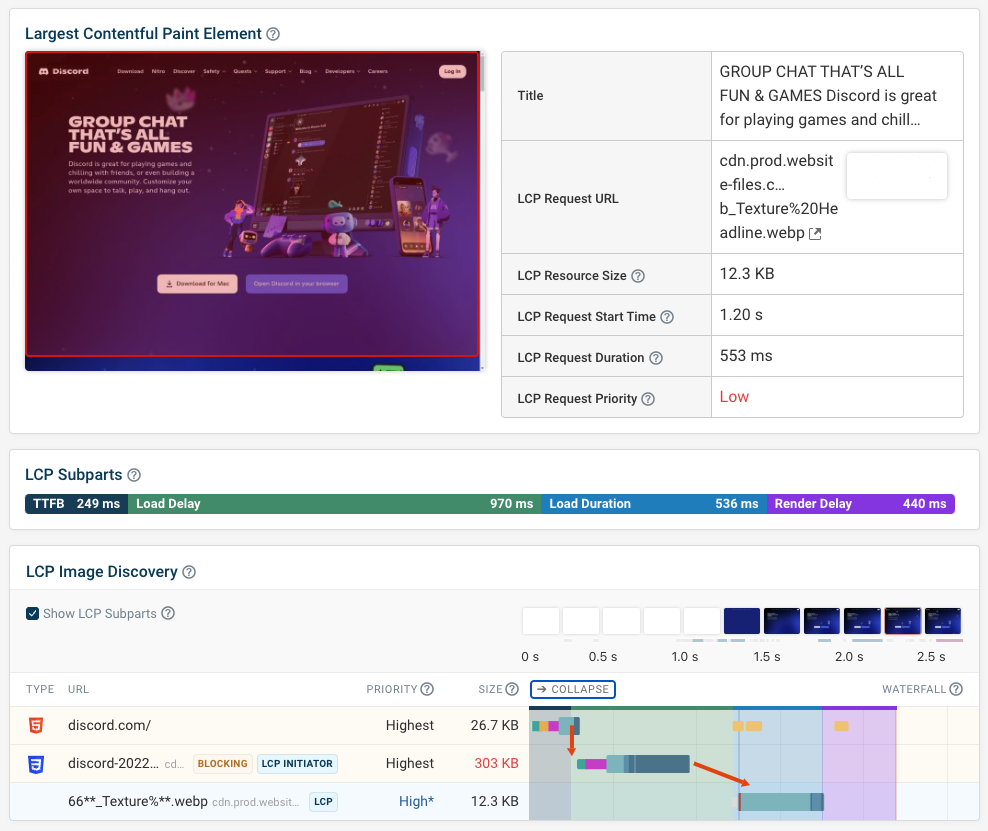Click help icon beside LCP Resource Size
Image resolution: width=988 pixels, height=831 pixels.
click(x=638, y=276)
